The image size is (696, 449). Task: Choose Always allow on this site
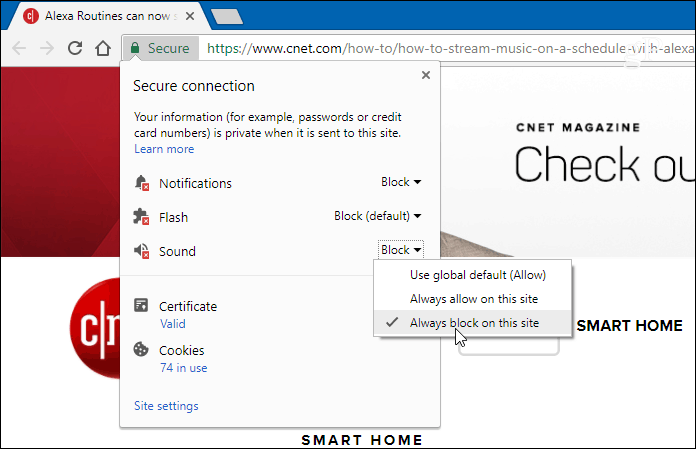point(473,299)
